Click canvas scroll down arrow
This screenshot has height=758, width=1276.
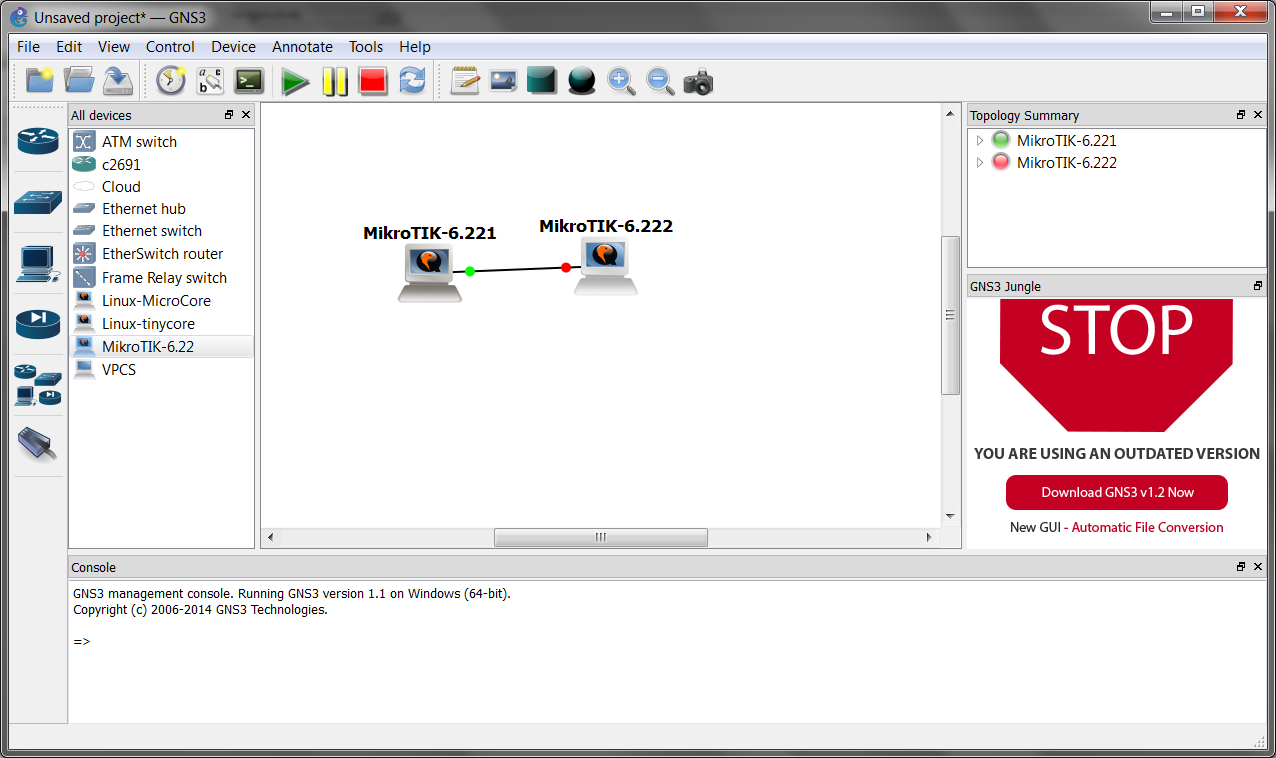[951, 516]
